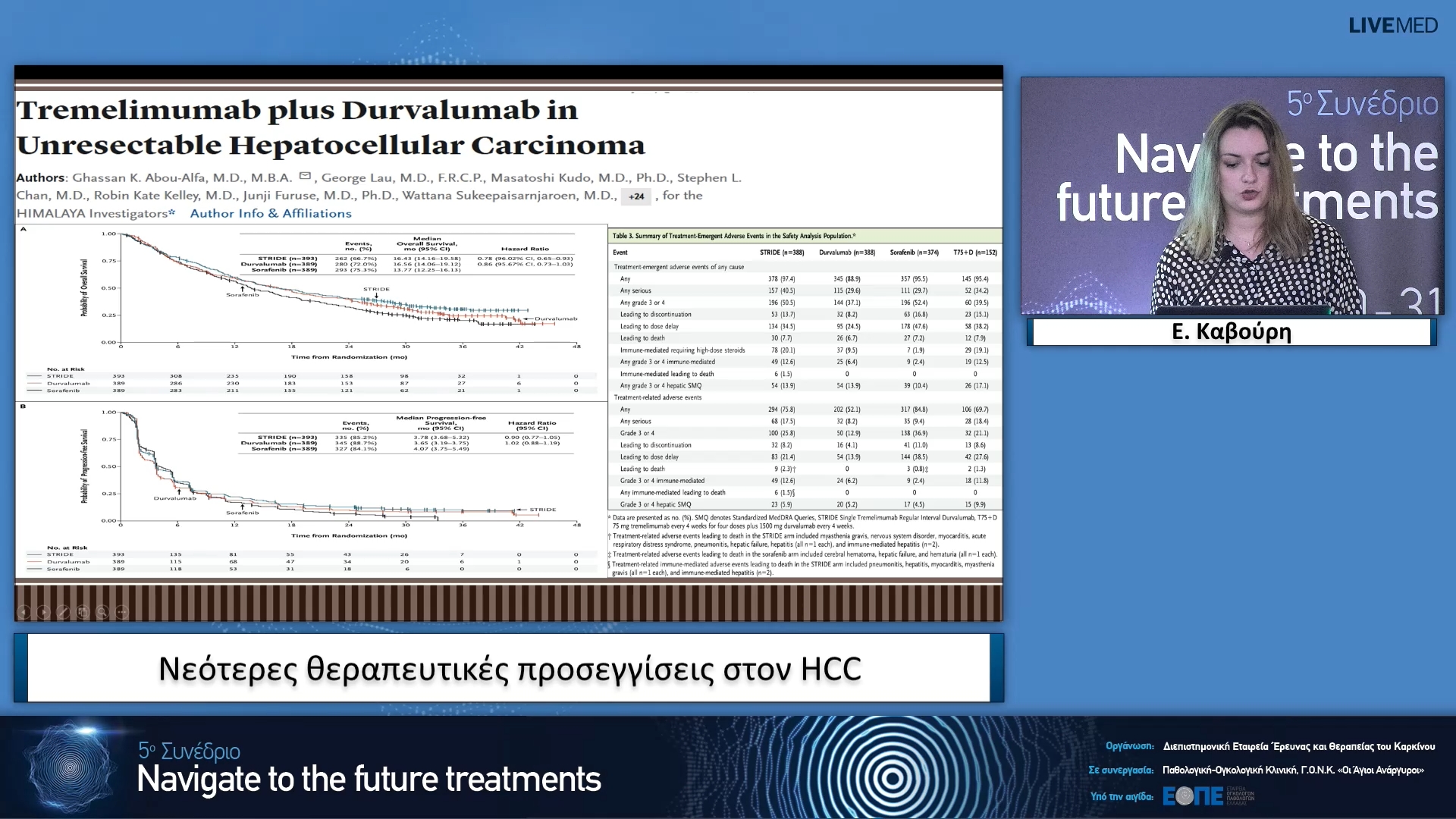Click the email envelope icon after Abou-Alfa
Viewport: 1456px width, 819px height.
point(305,177)
